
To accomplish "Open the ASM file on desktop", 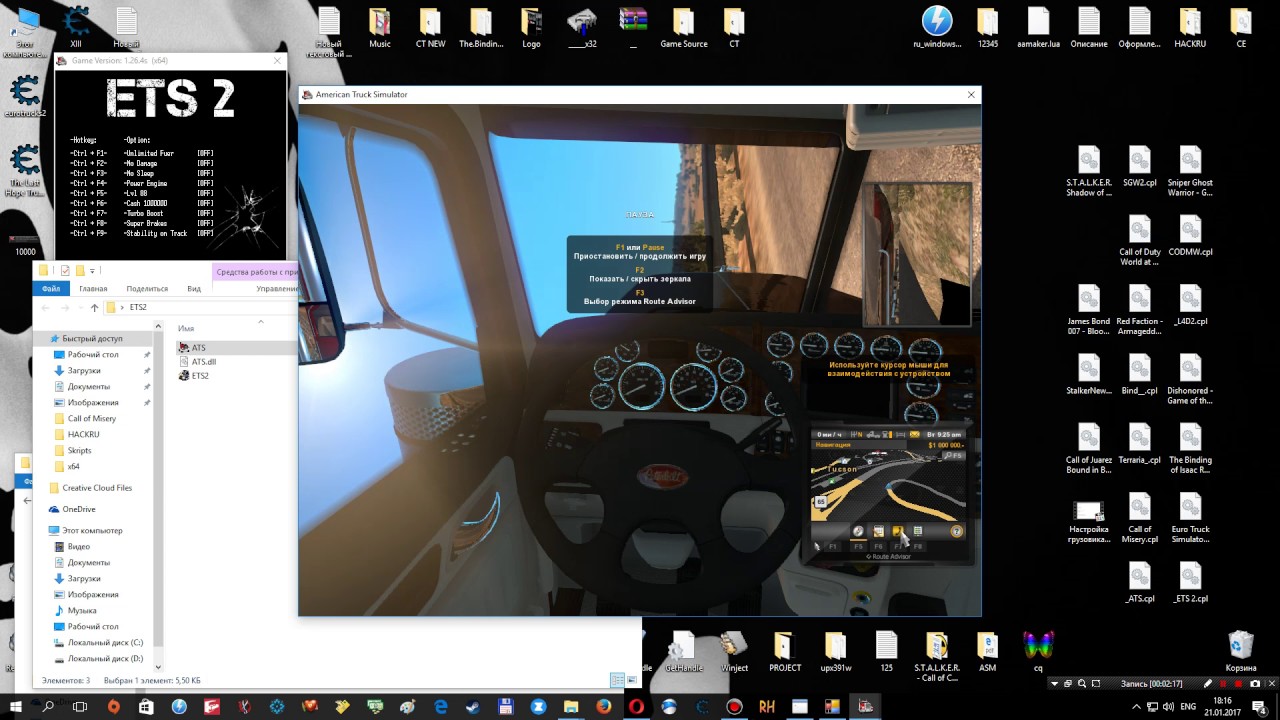I will click(987, 651).
